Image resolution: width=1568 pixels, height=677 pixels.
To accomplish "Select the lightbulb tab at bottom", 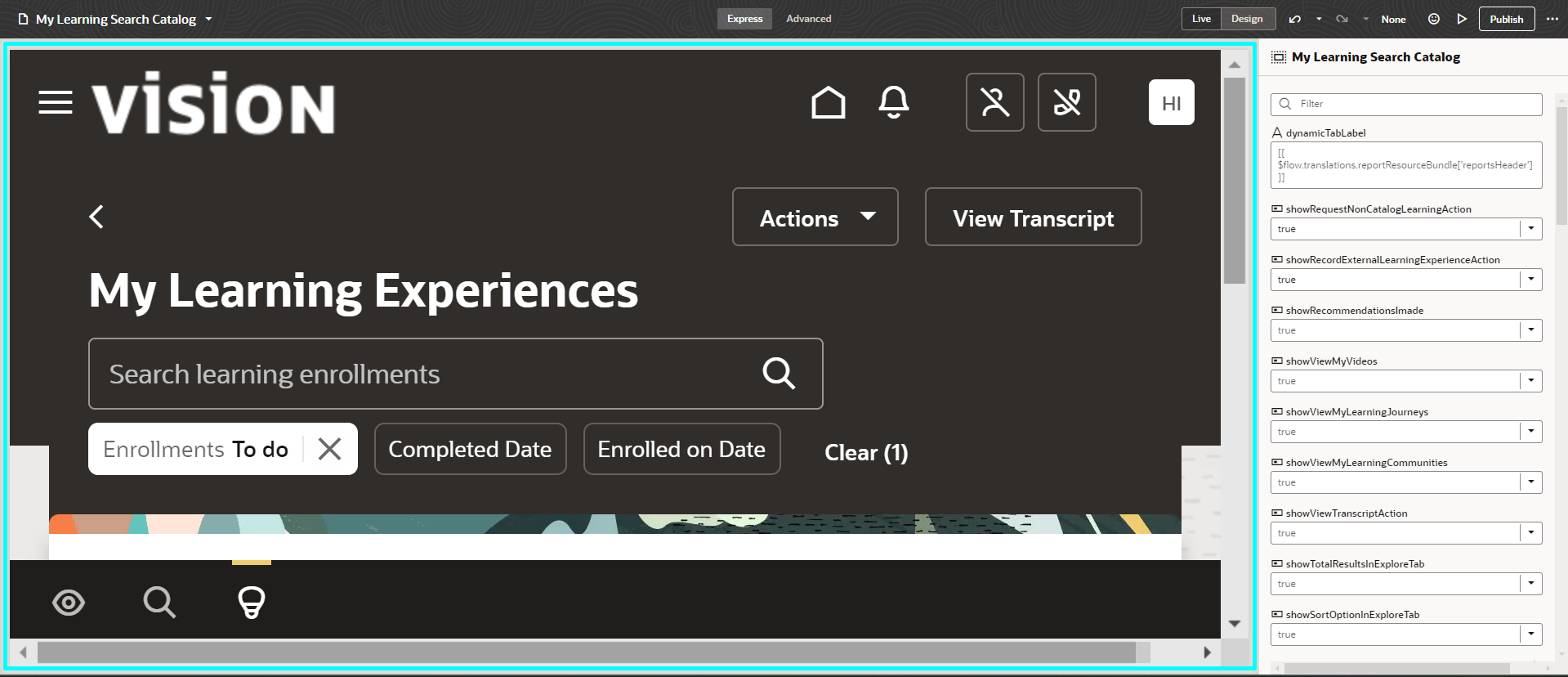I will 251,603.
